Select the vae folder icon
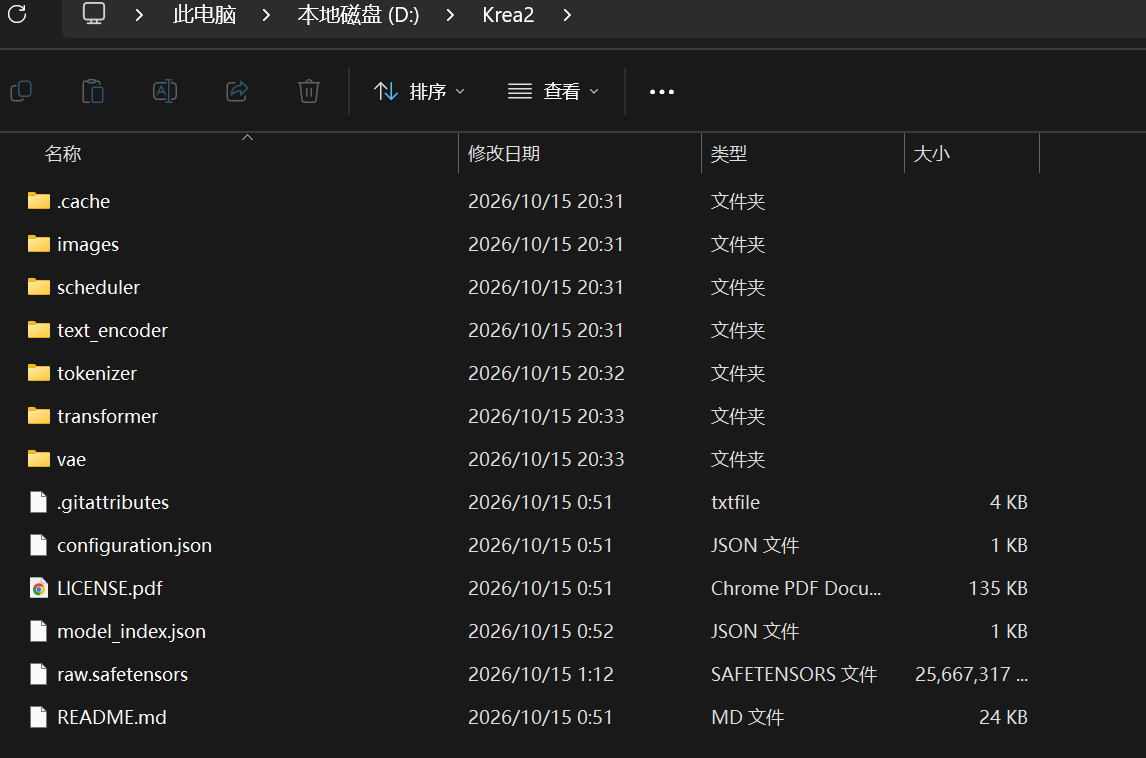This screenshot has width=1146, height=758. coord(39,459)
